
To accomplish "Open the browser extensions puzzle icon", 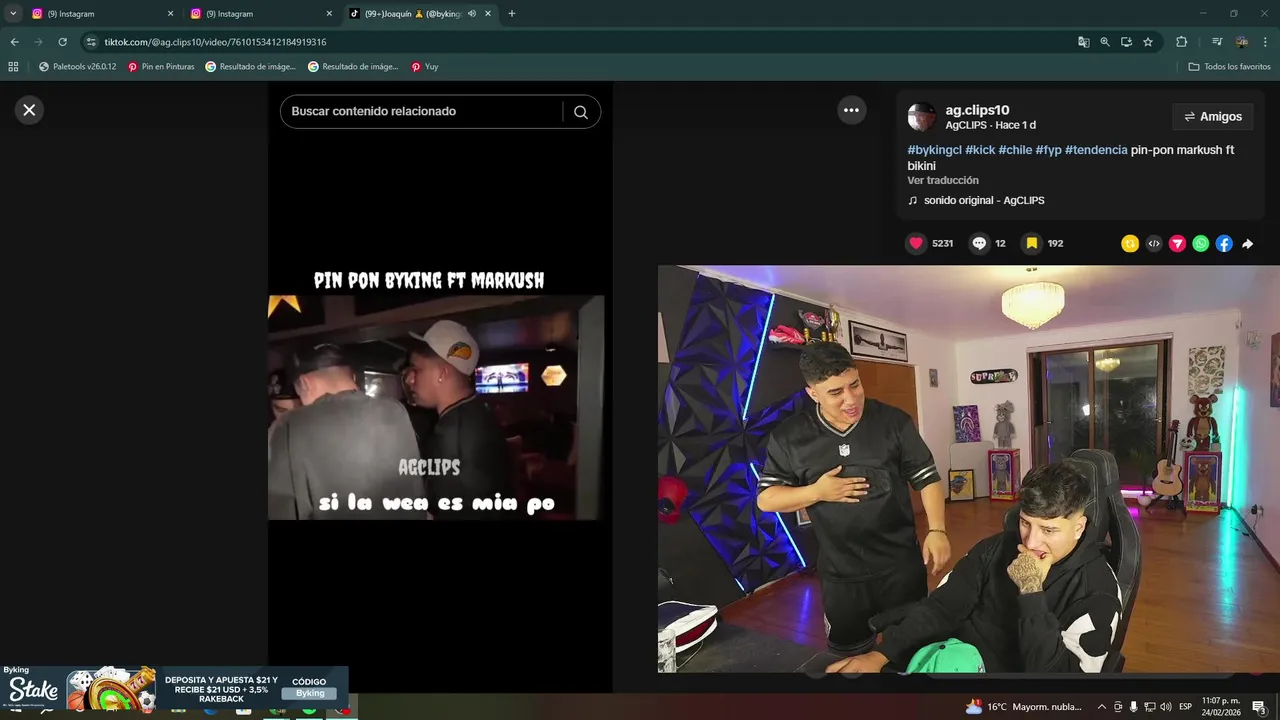I will coord(1181,42).
